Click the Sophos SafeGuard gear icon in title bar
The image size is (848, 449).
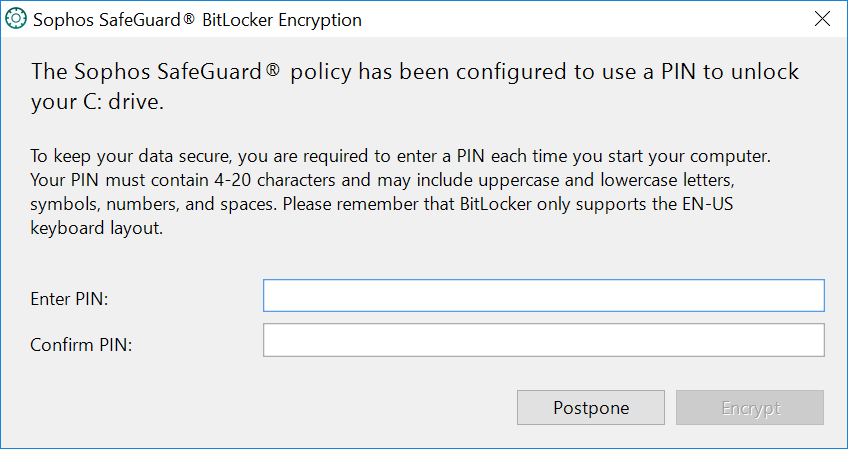coord(15,19)
